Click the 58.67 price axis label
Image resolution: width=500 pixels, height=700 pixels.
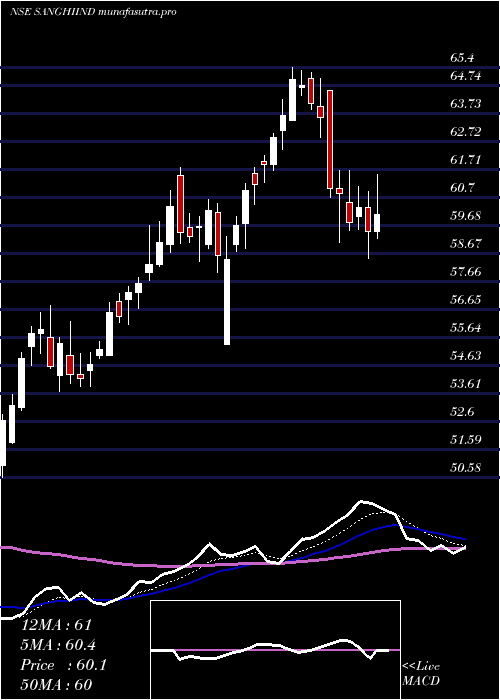466,244
